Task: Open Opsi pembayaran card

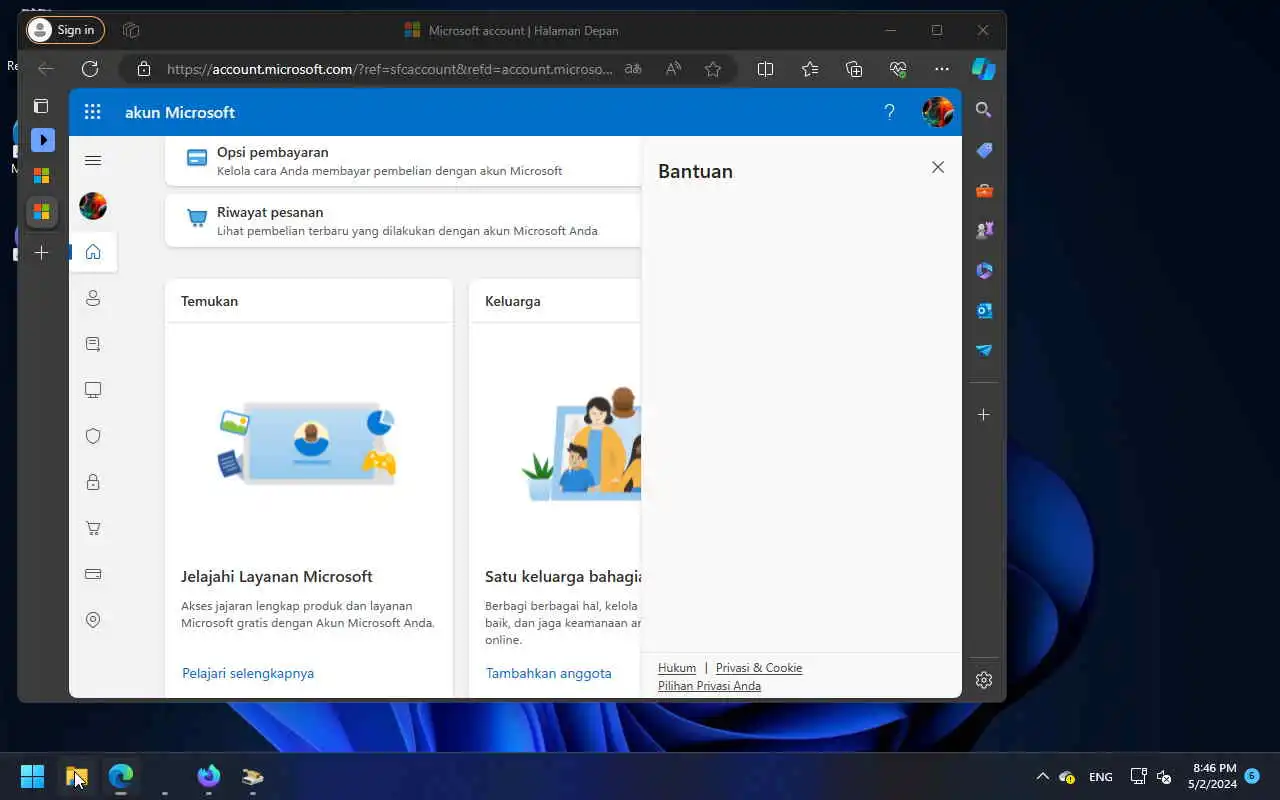Action: (403, 161)
